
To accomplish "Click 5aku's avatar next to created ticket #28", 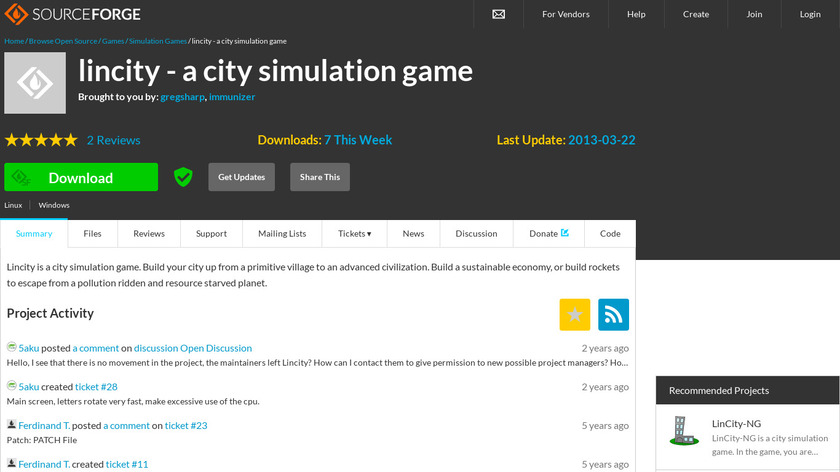I will coord(11,385).
